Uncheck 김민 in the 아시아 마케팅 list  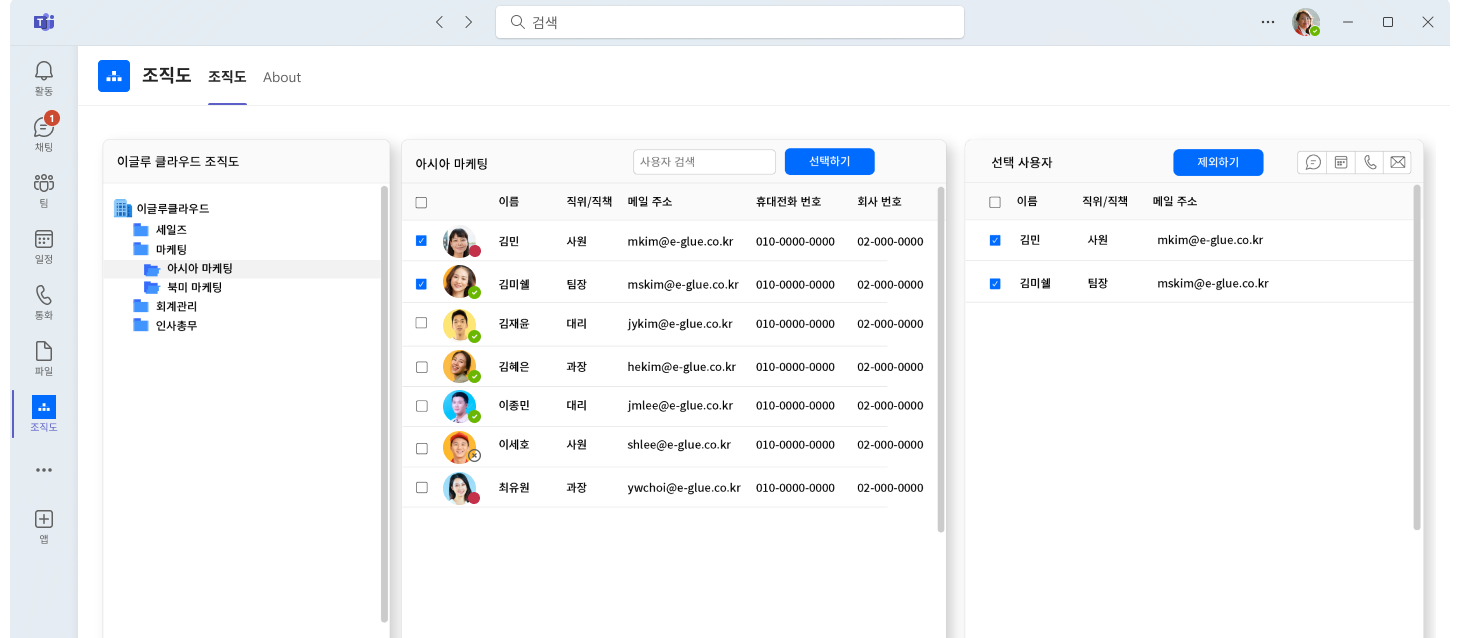(421, 241)
